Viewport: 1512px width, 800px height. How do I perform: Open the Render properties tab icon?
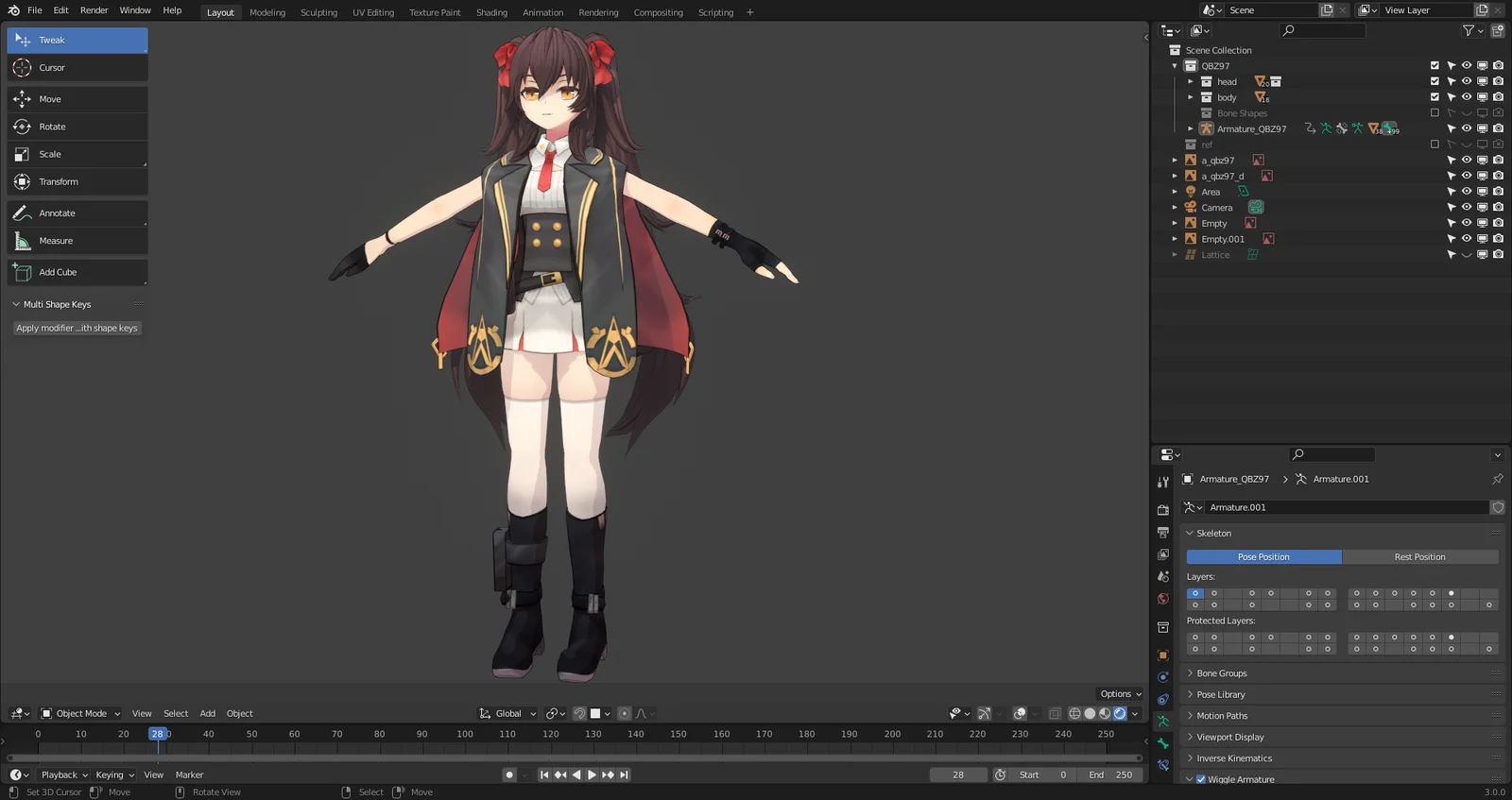[x=1163, y=510]
